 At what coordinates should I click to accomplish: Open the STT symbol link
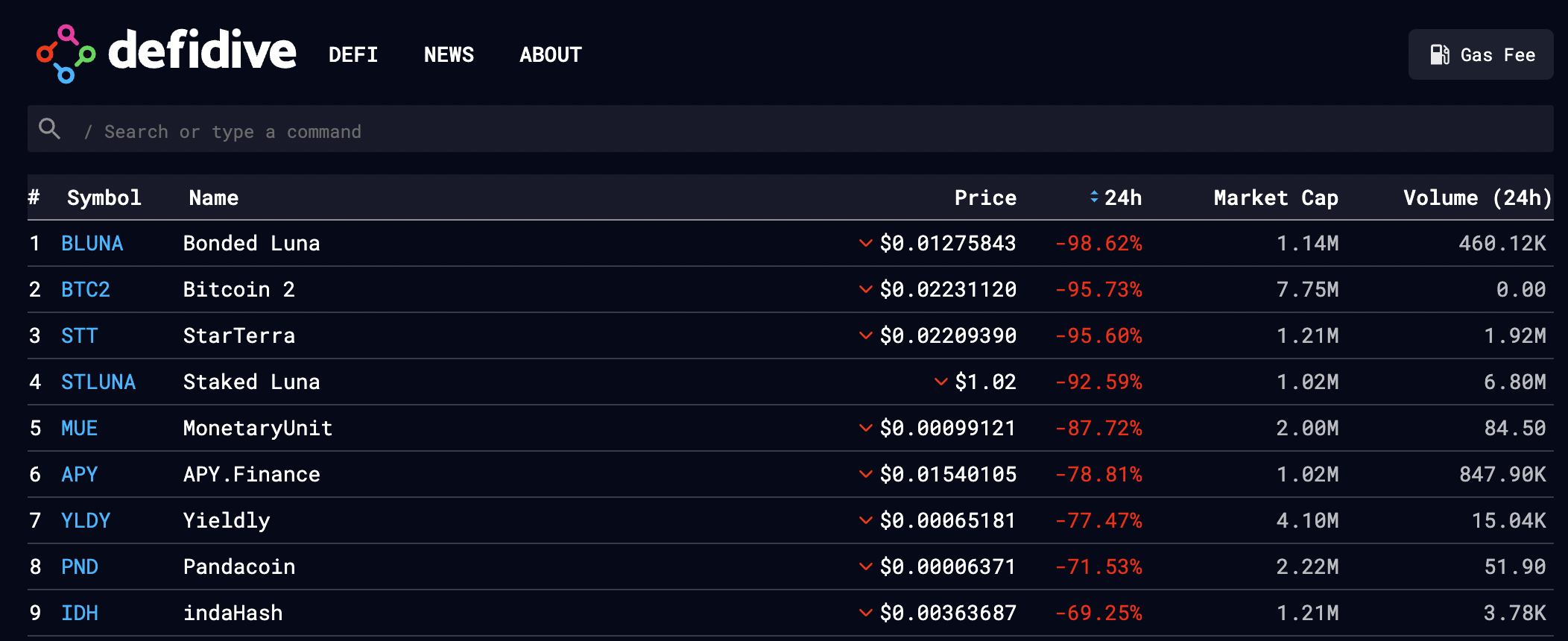point(79,335)
